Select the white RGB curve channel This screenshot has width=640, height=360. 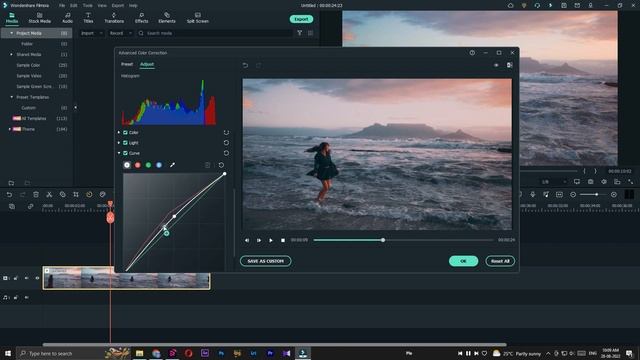pyautogui.click(x=127, y=165)
